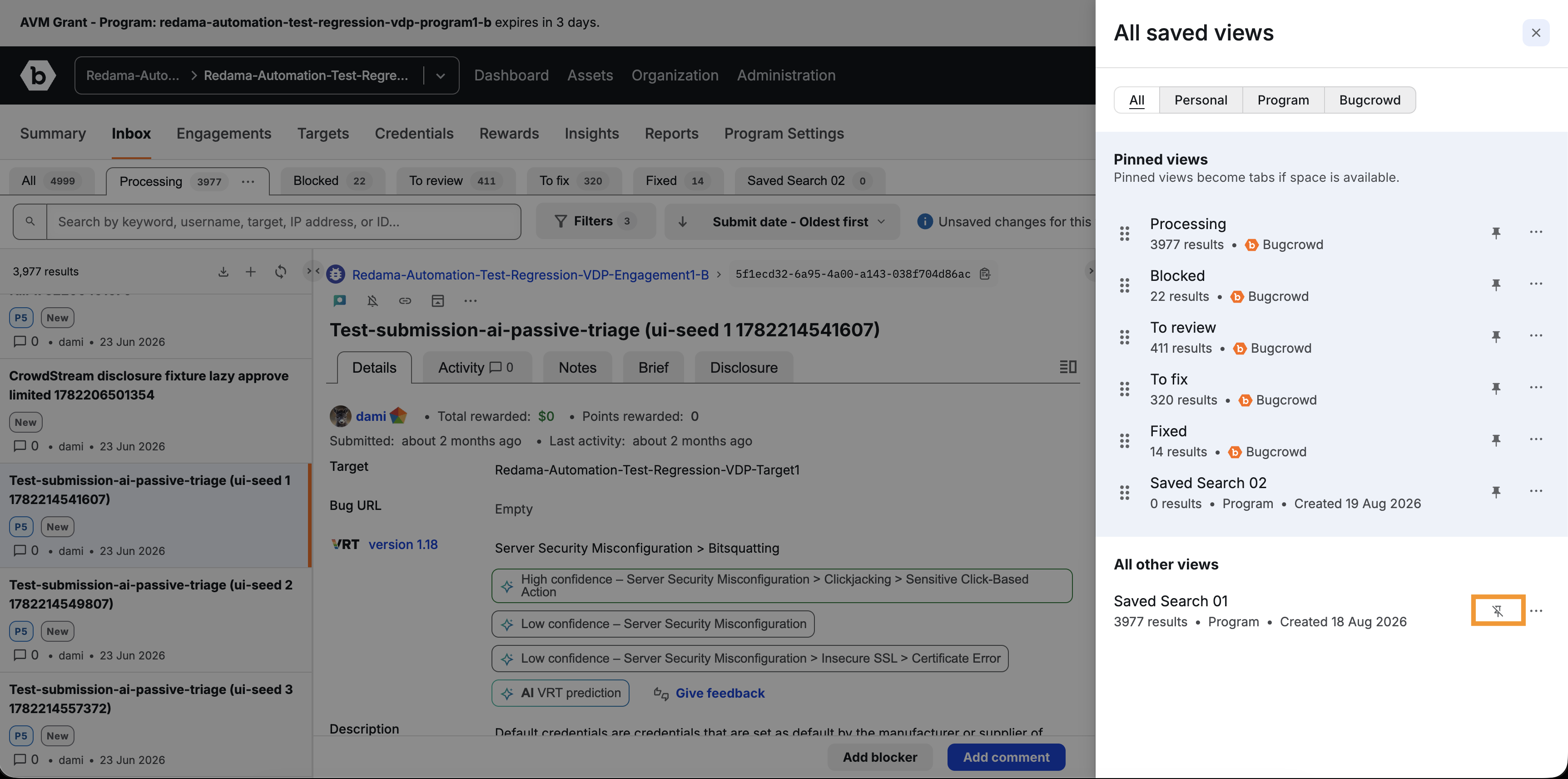Image resolution: width=1568 pixels, height=779 pixels.
Task: Pin the Saved Search 01 view
Action: click(1498, 610)
